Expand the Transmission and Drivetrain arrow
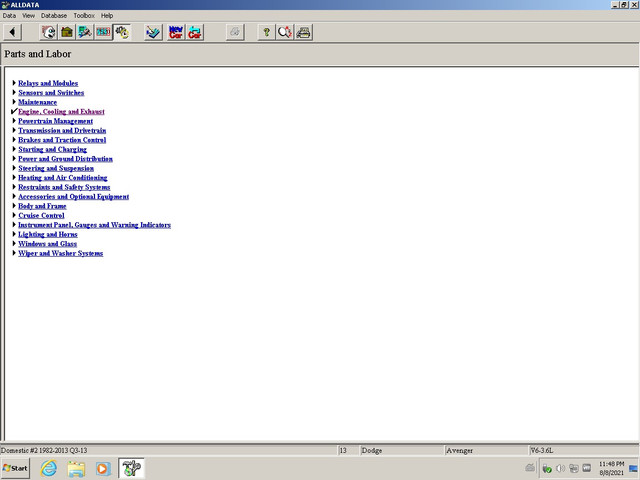Viewport: 640px width, 480px height. 14,130
